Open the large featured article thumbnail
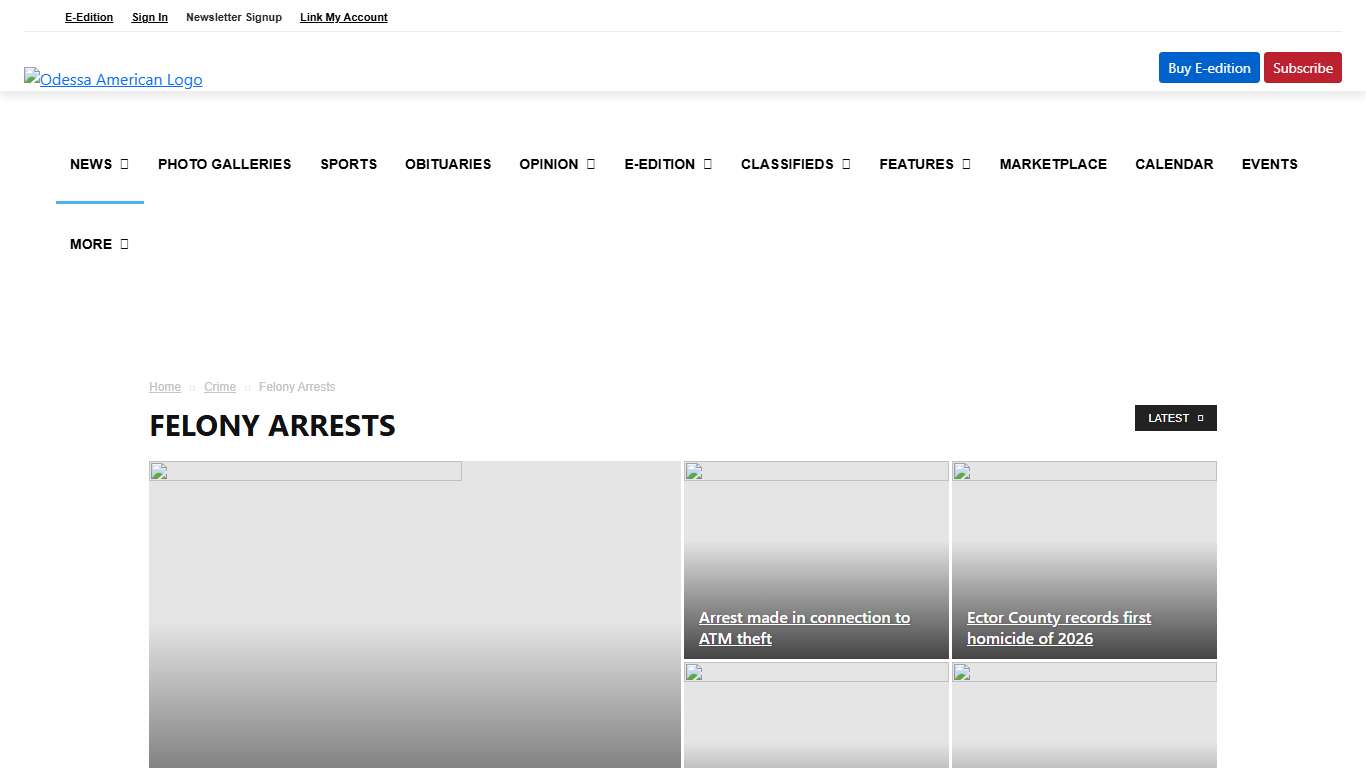Viewport: 1366px width, 768px height. [414, 614]
